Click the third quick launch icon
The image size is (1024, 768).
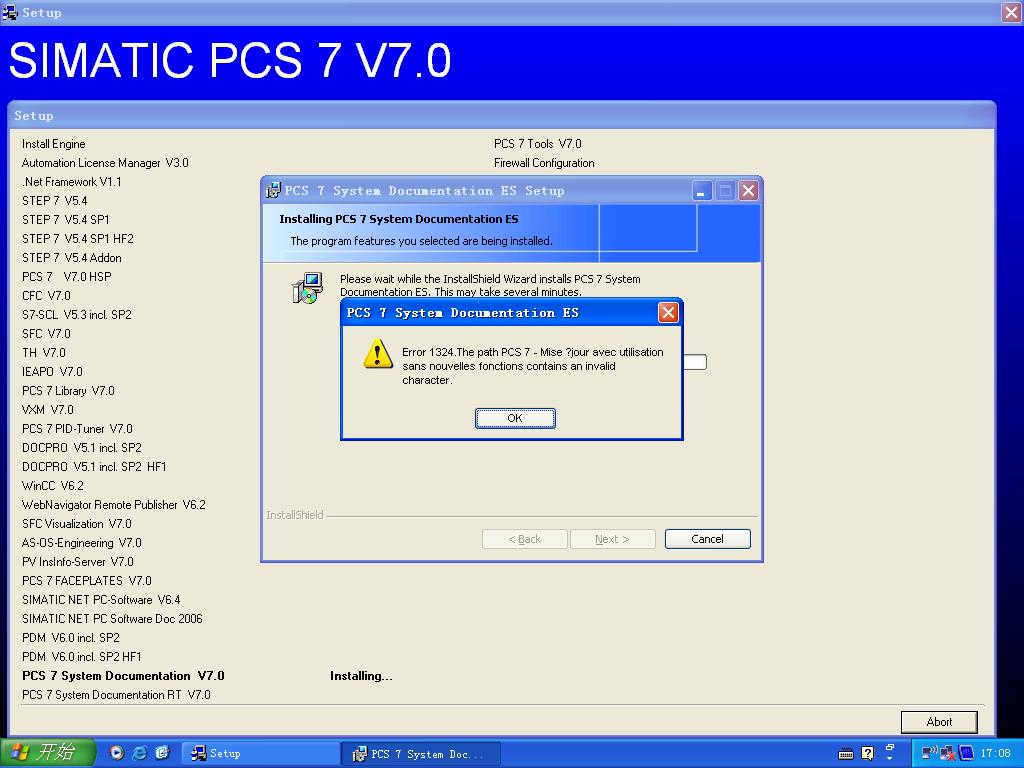[162, 753]
